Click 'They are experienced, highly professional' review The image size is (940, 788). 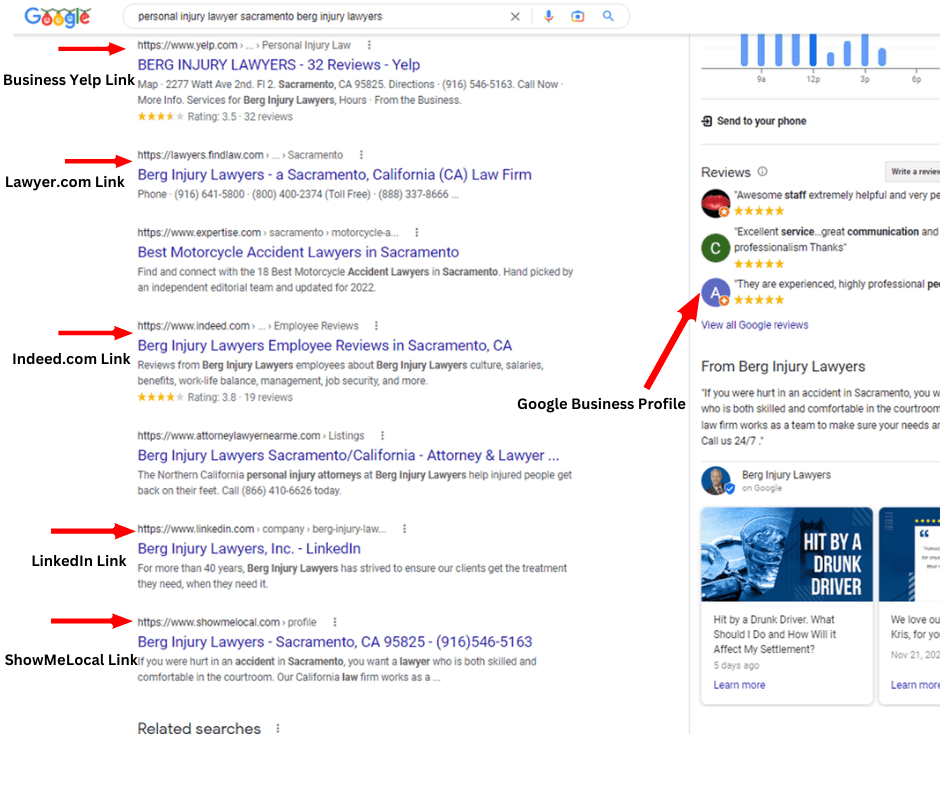coord(836,284)
